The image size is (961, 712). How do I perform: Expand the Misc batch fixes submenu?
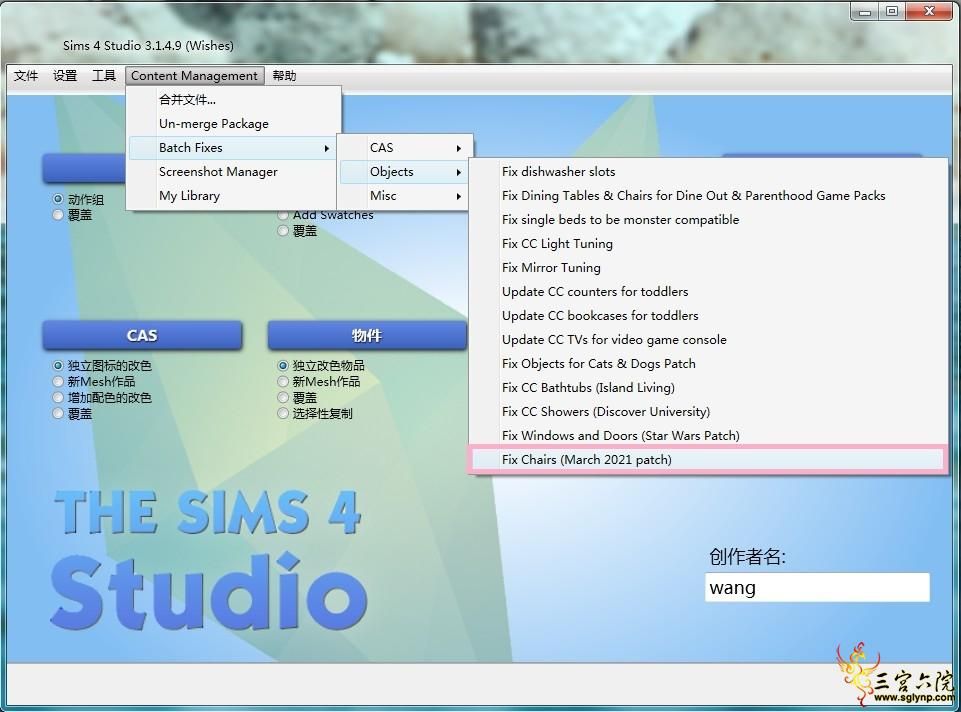405,195
